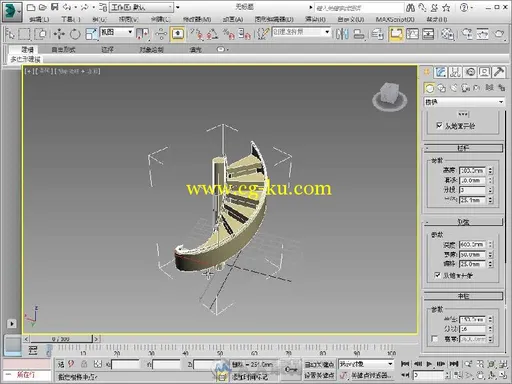Click the Use Pivot Point Center icon

coord(143,34)
